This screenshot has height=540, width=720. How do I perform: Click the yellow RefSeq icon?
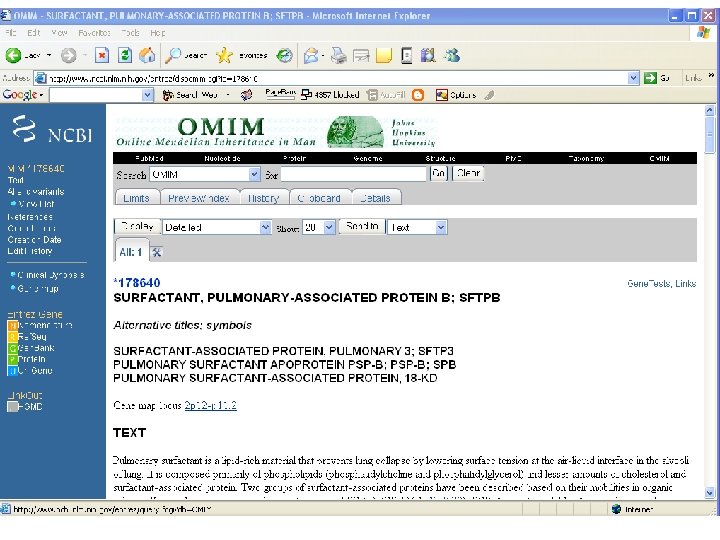tap(12, 337)
